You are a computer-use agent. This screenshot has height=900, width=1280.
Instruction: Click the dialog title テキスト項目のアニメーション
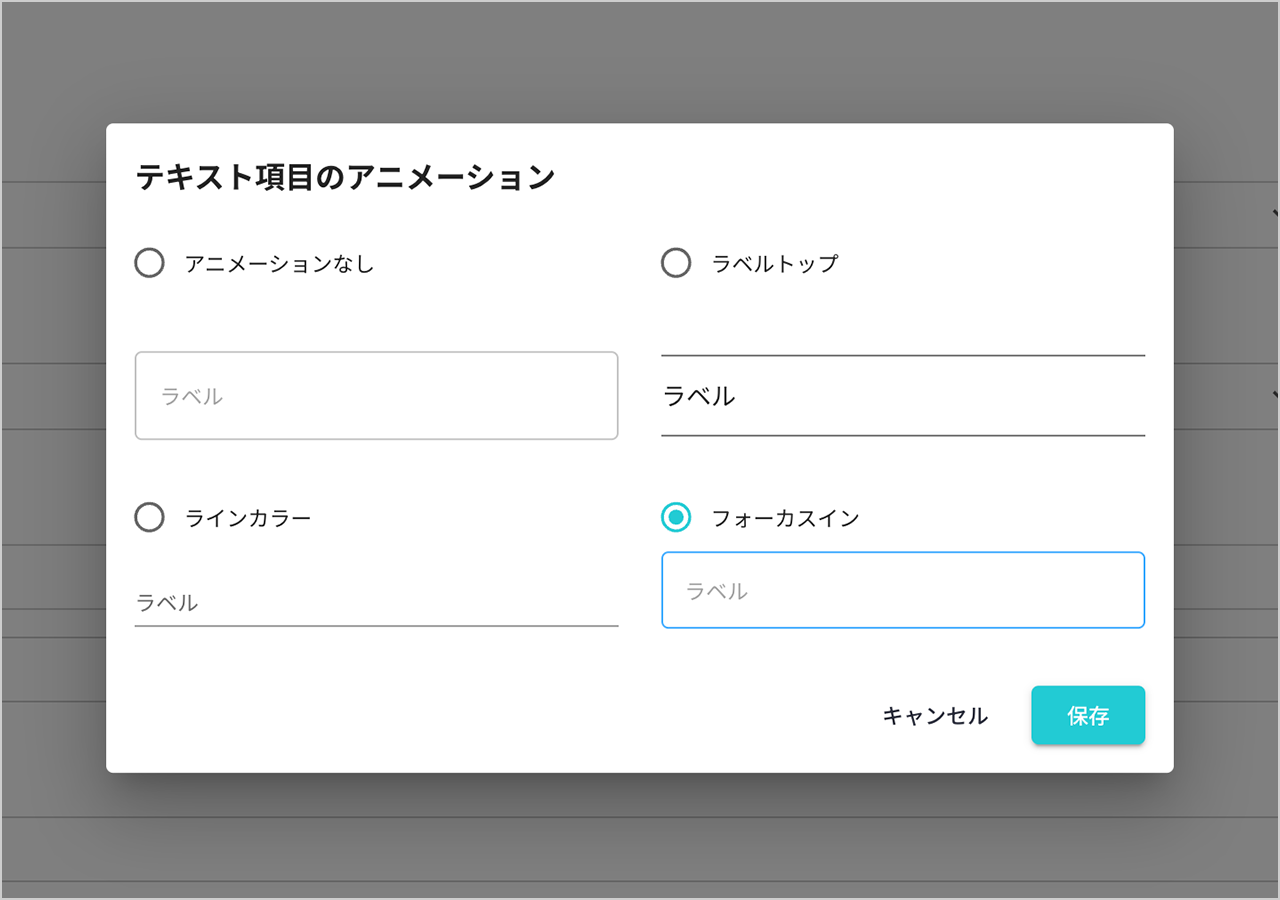point(345,176)
